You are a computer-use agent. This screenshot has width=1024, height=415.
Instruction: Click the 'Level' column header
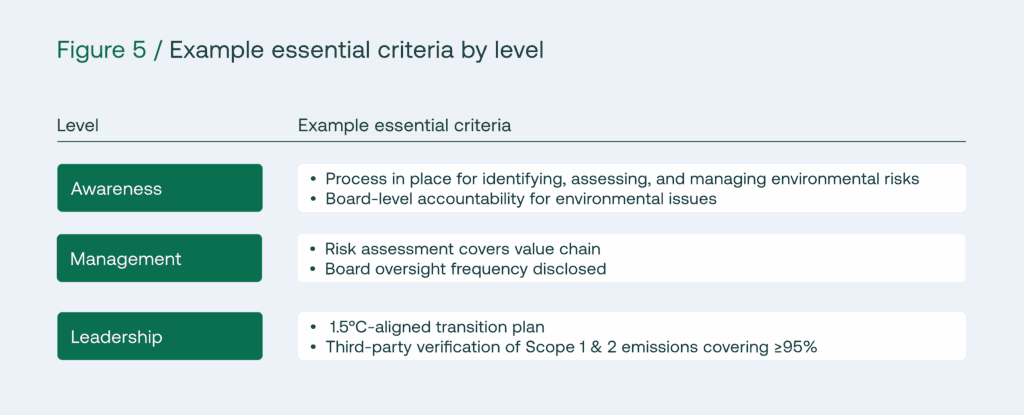pyautogui.click(x=78, y=125)
